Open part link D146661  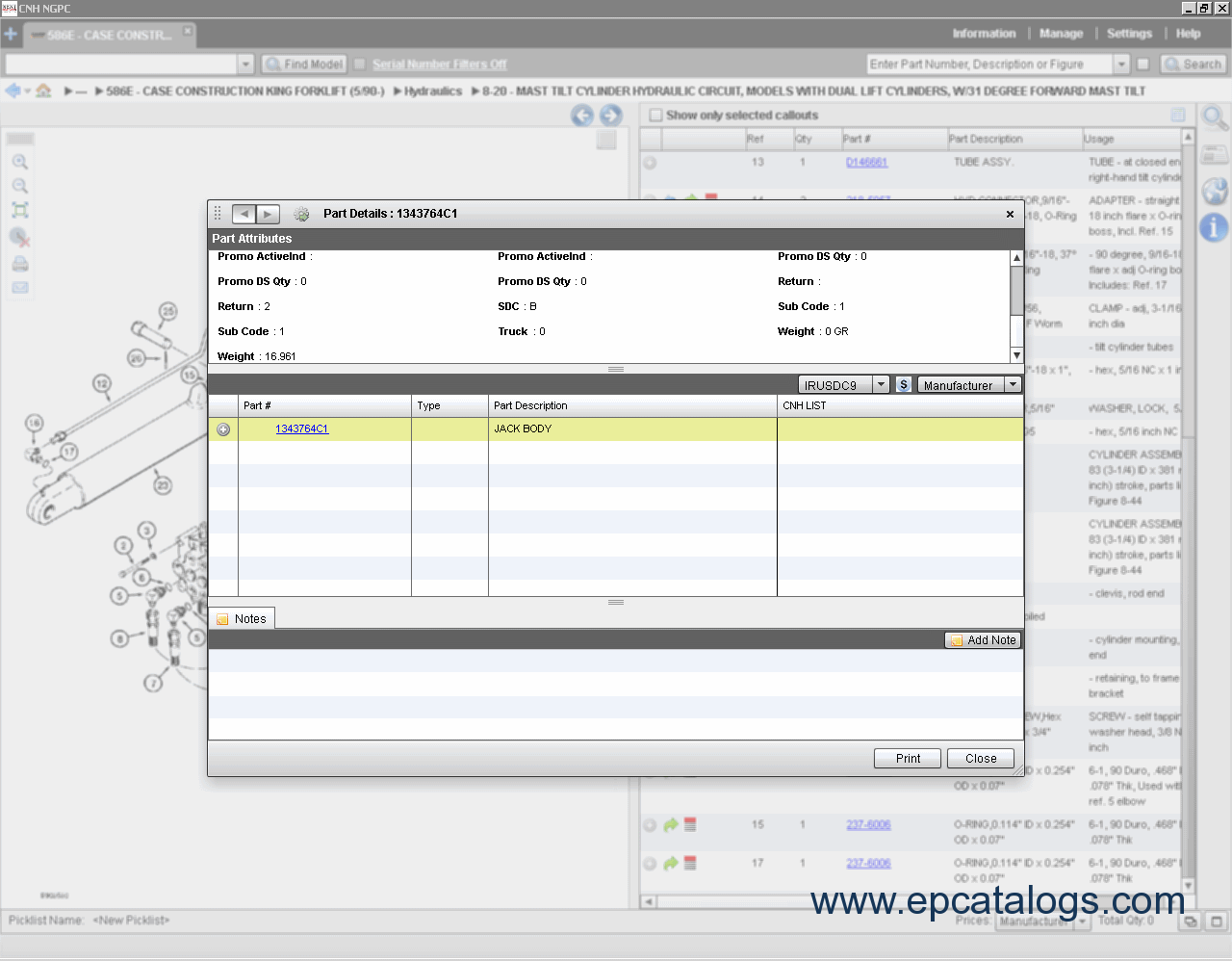pos(866,162)
